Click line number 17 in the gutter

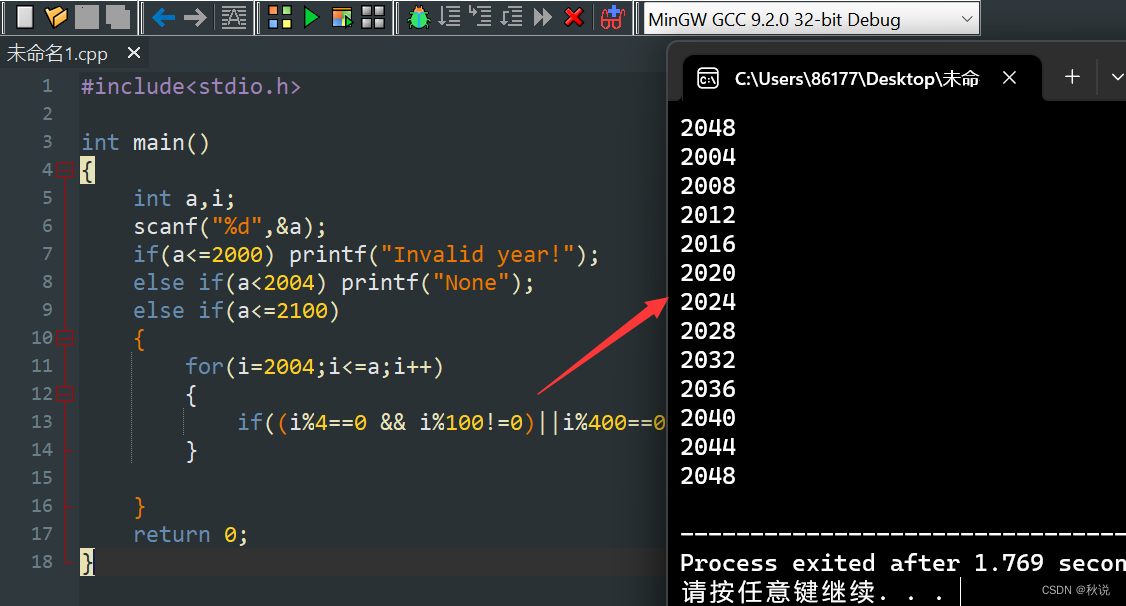pyautogui.click(x=42, y=533)
